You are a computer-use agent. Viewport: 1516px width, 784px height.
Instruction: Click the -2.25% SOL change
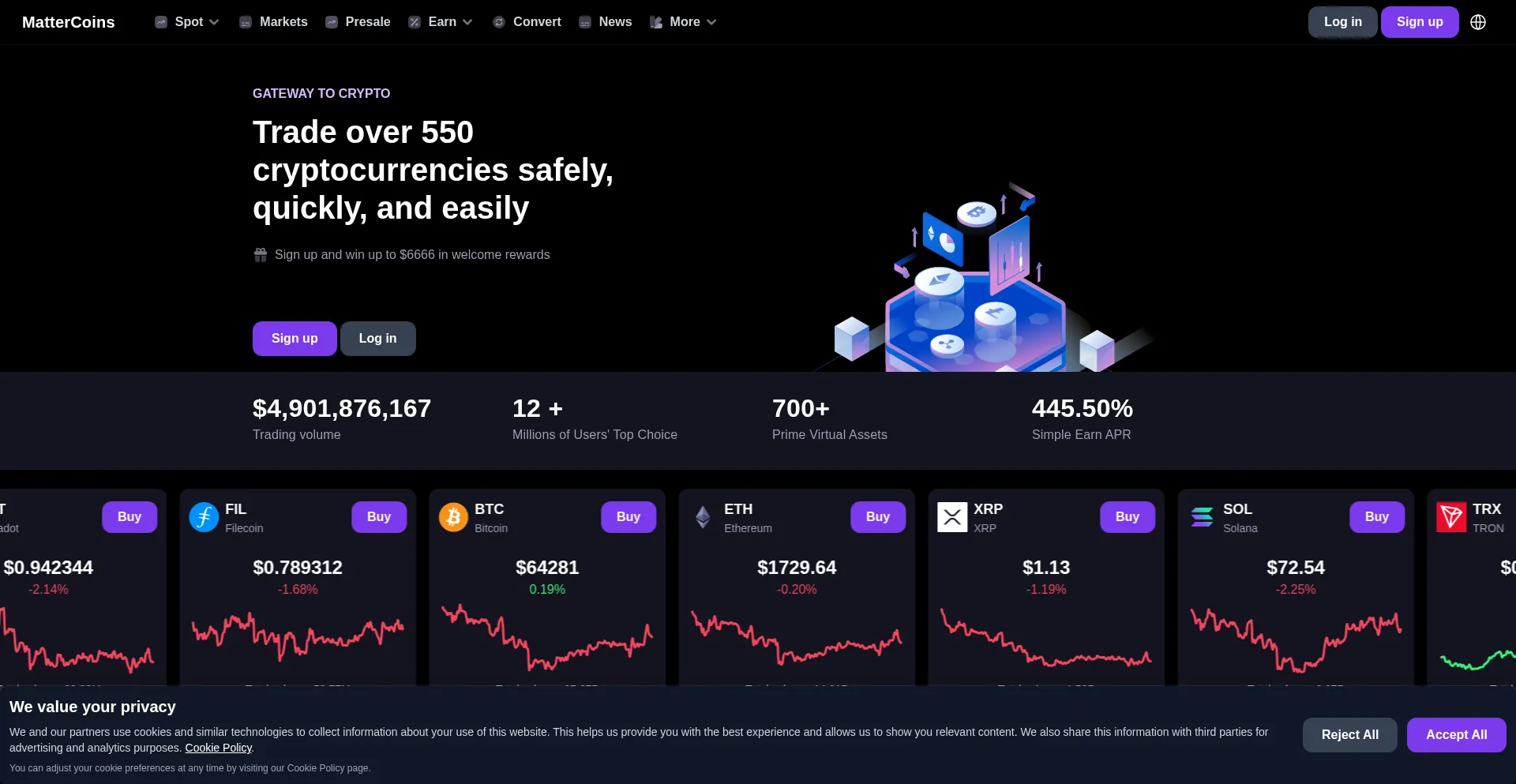pyautogui.click(x=1296, y=590)
